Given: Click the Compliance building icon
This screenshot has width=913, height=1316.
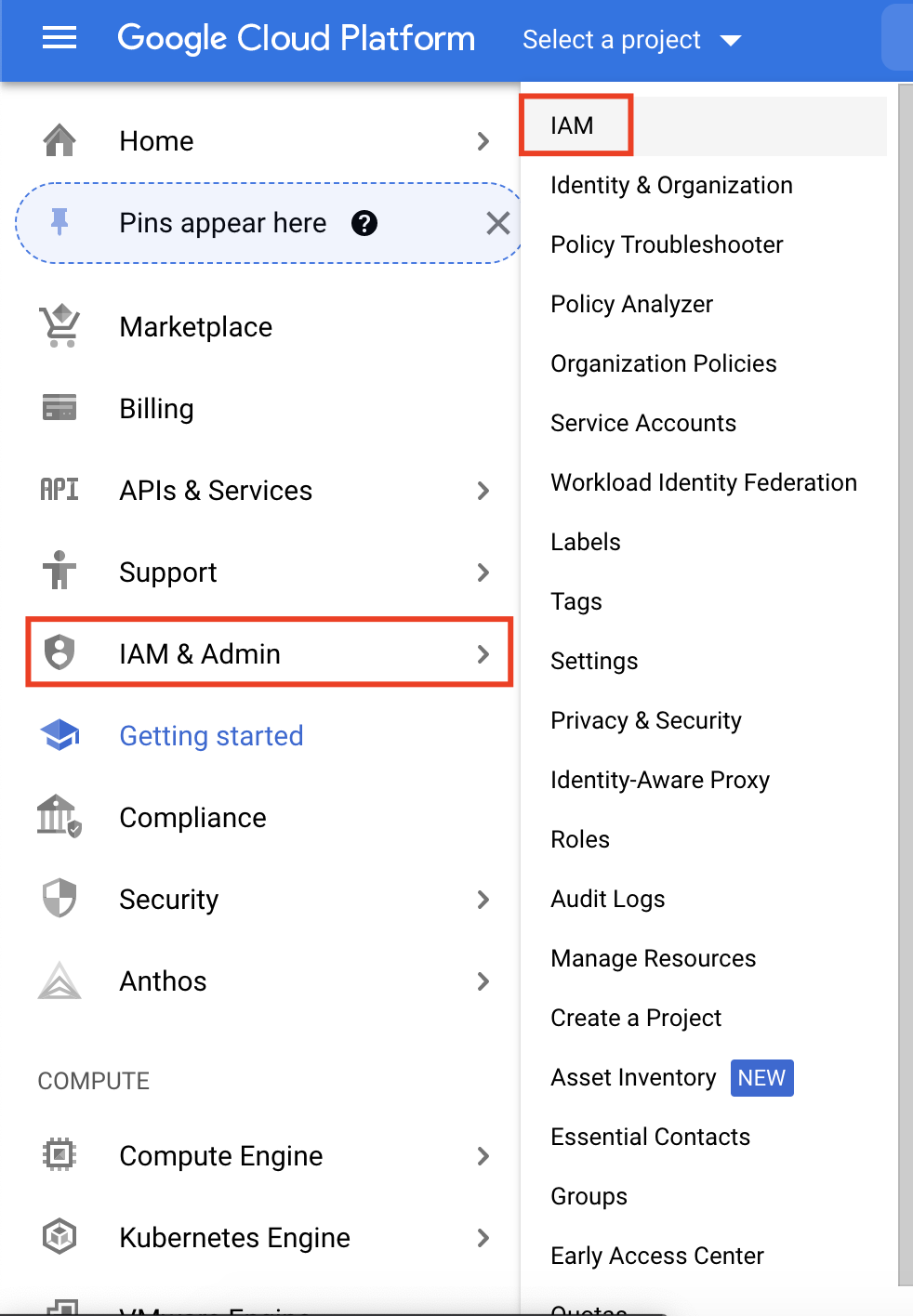Looking at the screenshot, I should 60,816.
